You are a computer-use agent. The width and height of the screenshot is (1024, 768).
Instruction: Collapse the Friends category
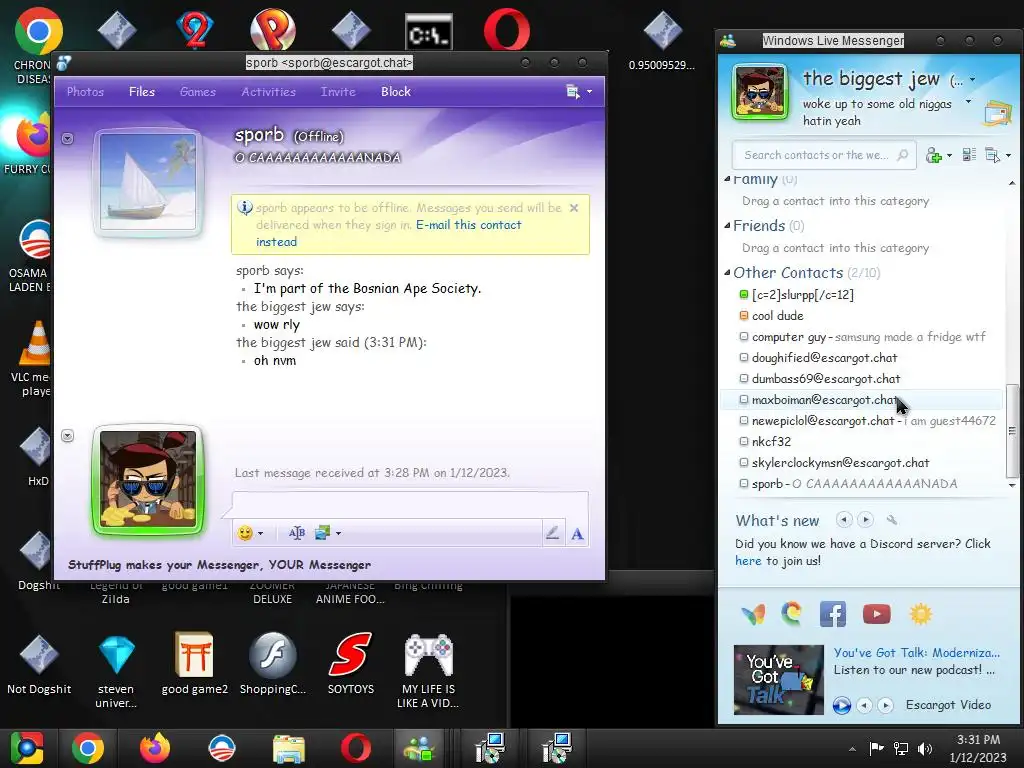[x=728, y=226]
